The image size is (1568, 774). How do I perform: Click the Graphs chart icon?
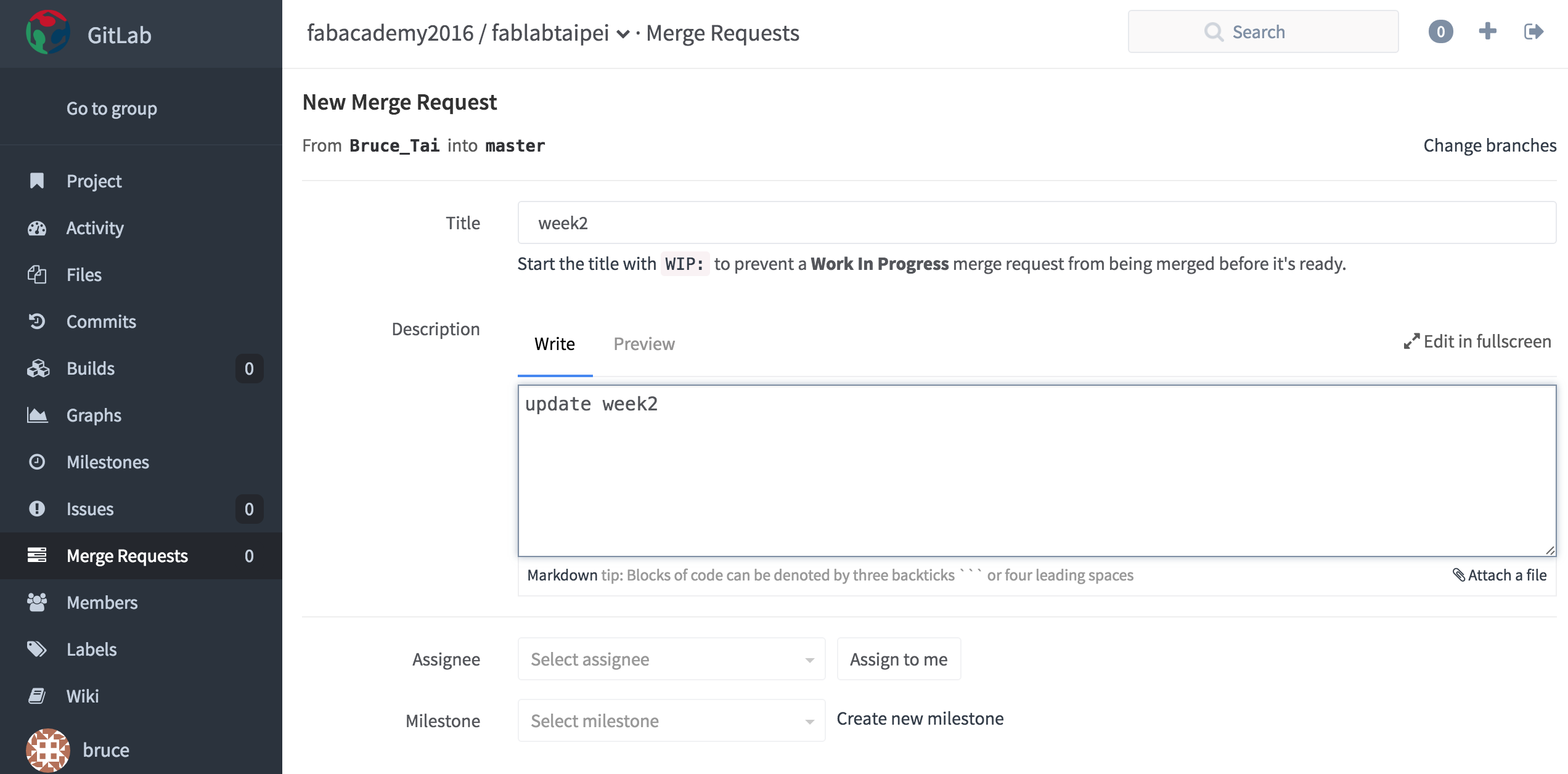point(37,415)
